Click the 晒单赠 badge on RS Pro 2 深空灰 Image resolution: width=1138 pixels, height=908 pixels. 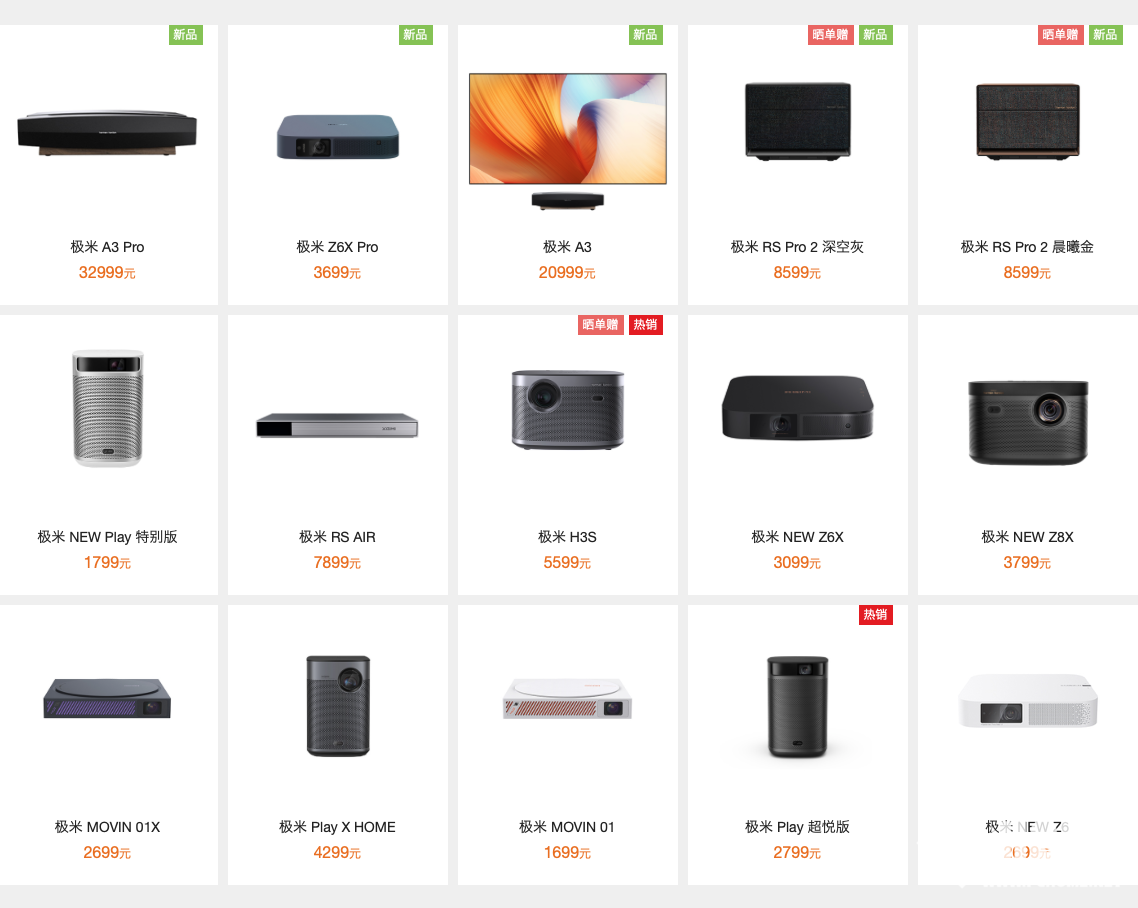coord(830,35)
